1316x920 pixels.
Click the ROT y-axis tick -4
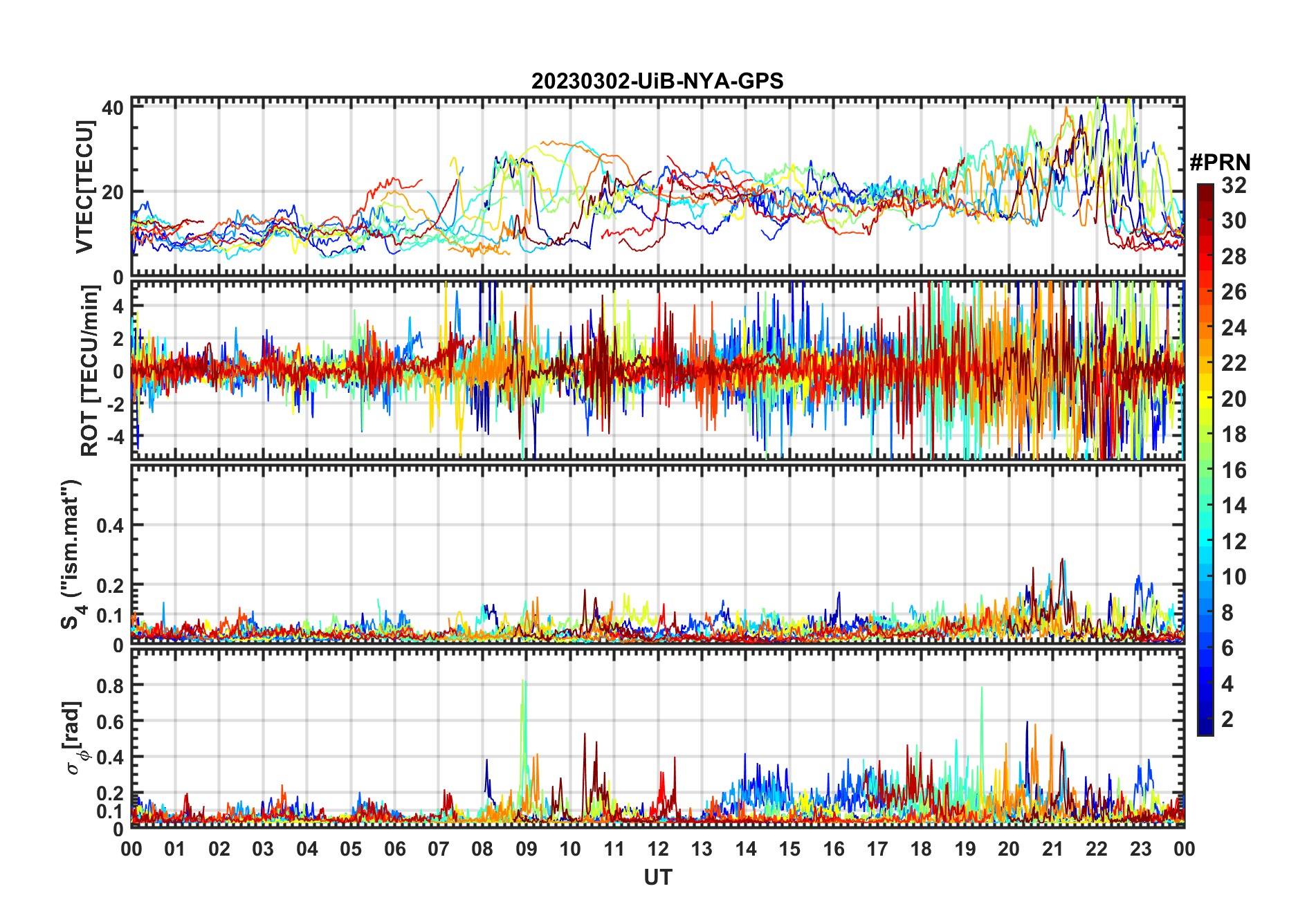click(116, 437)
